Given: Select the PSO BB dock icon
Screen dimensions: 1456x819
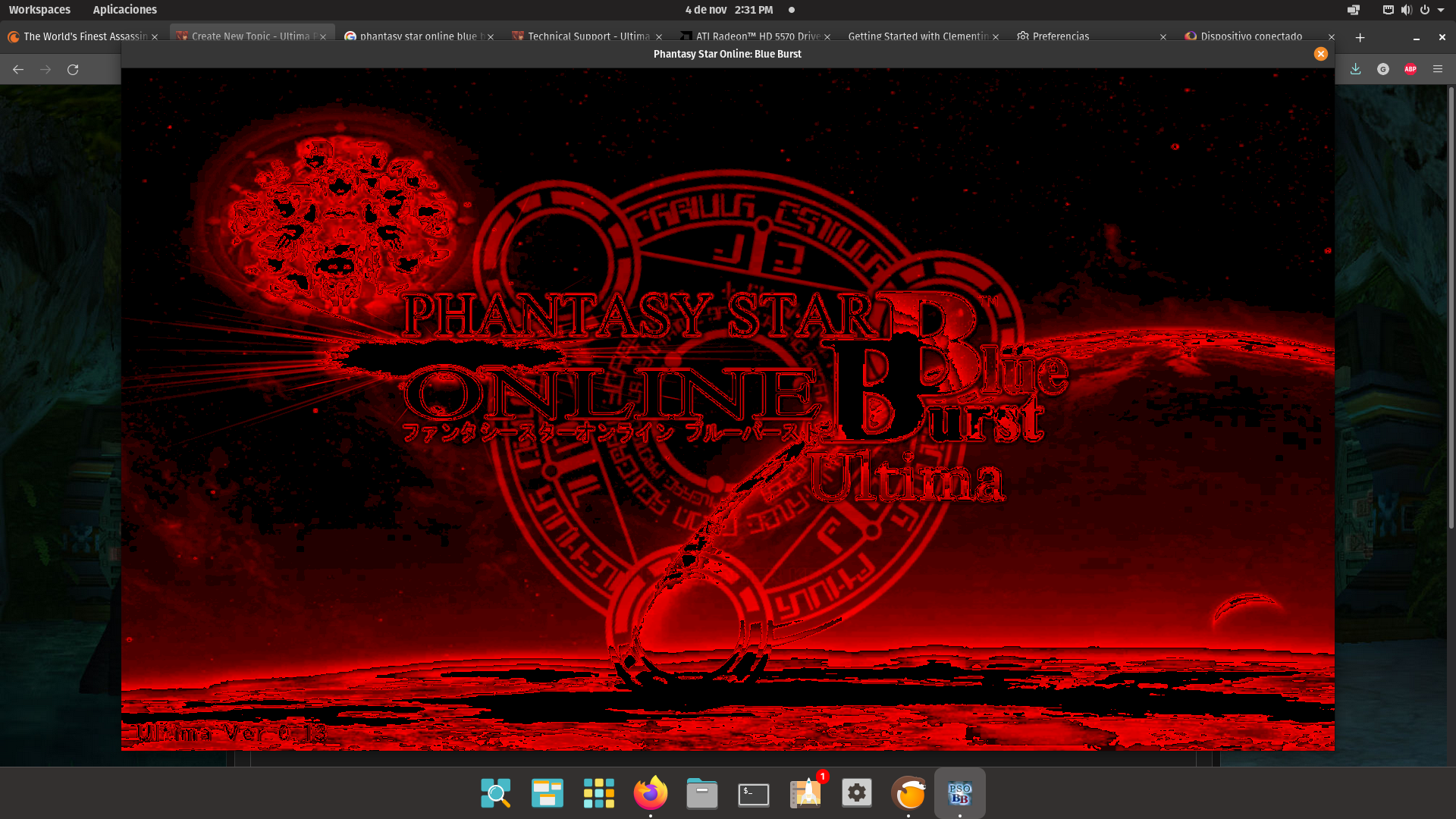Looking at the screenshot, I should (960, 793).
